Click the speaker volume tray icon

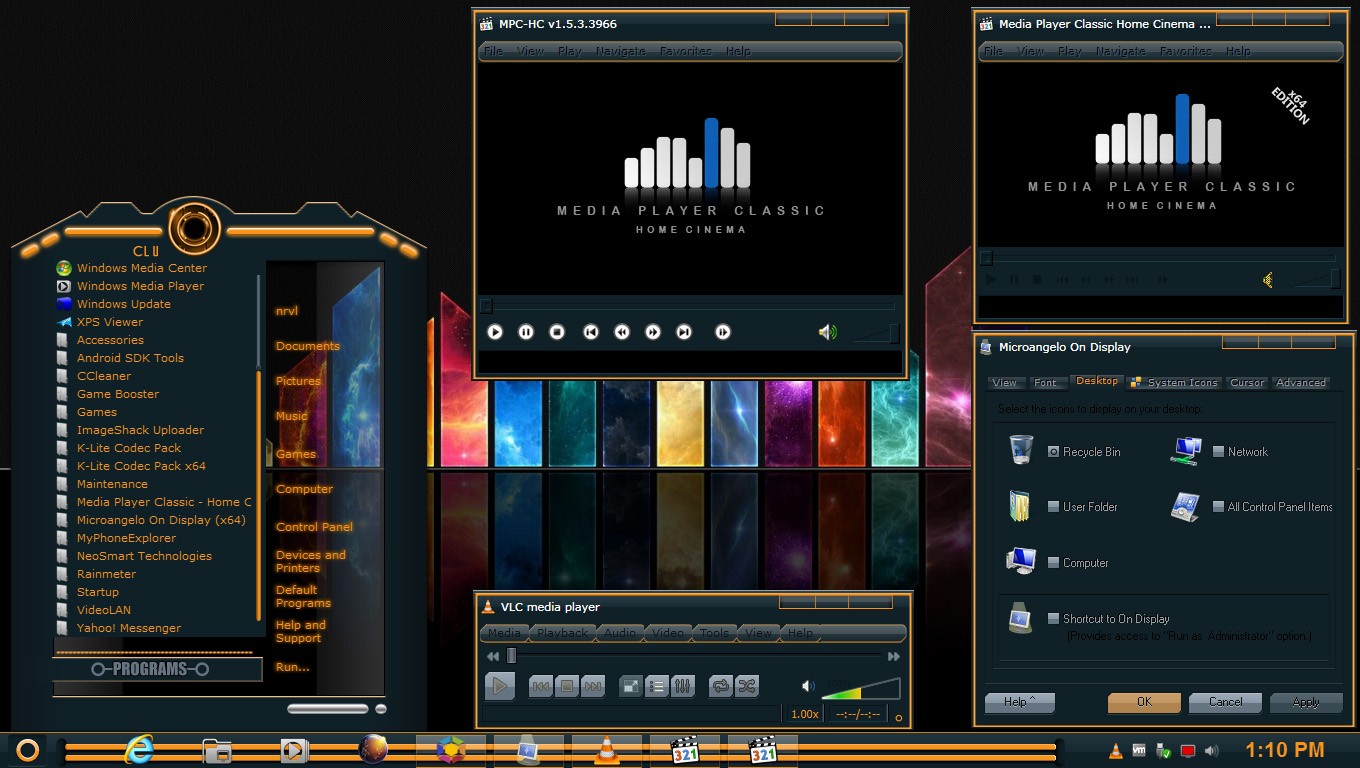coord(1211,751)
